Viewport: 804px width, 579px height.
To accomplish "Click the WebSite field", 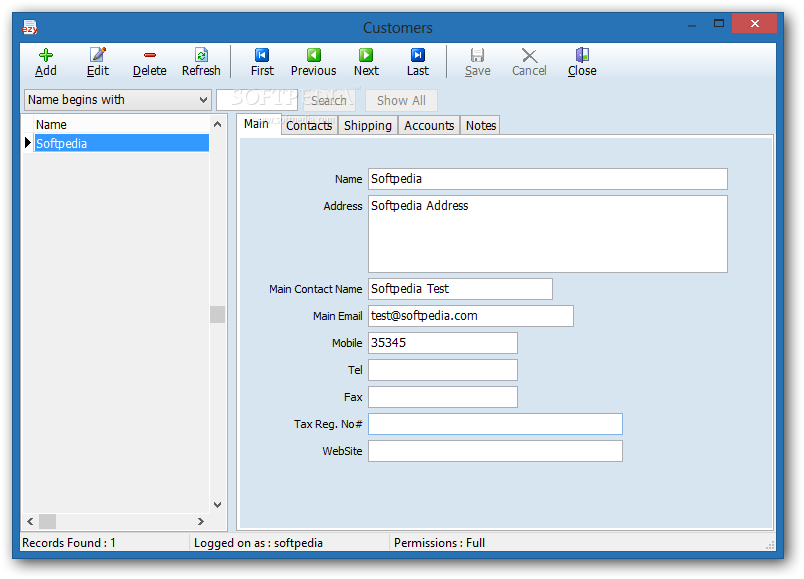I will [495, 451].
